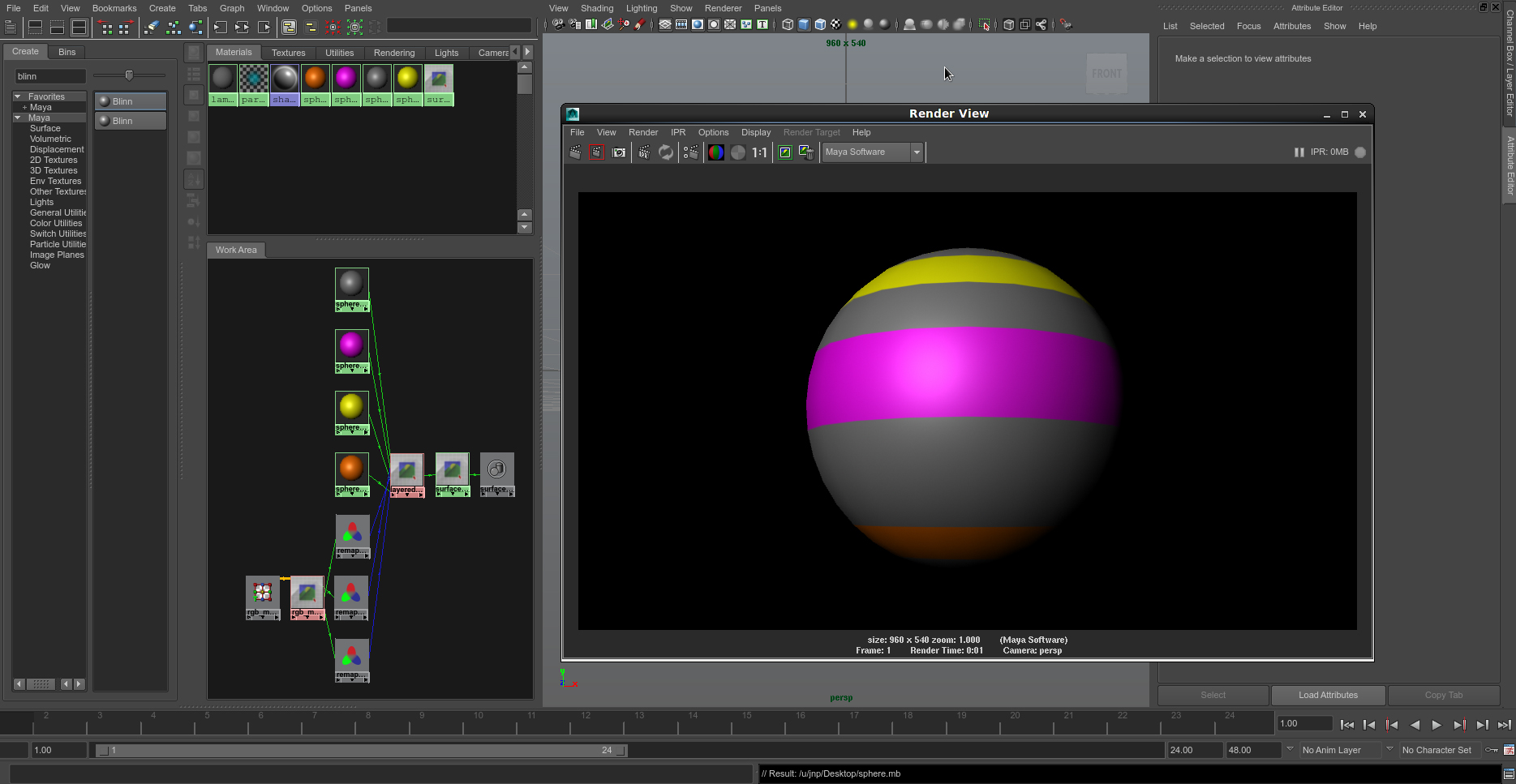Open the Lights tab in Hypershade
Image resolution: width=1516 pixels, height=784 pixels.
(446, 53)
